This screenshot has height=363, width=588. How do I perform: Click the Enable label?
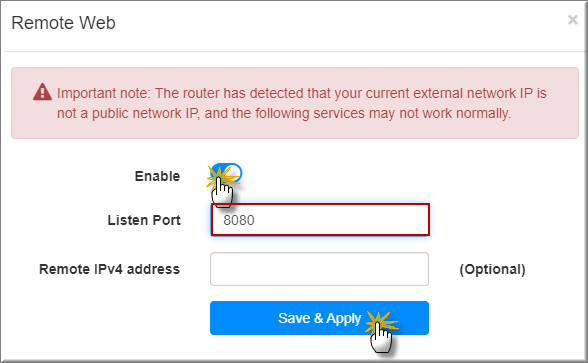(x=157, y=176)
